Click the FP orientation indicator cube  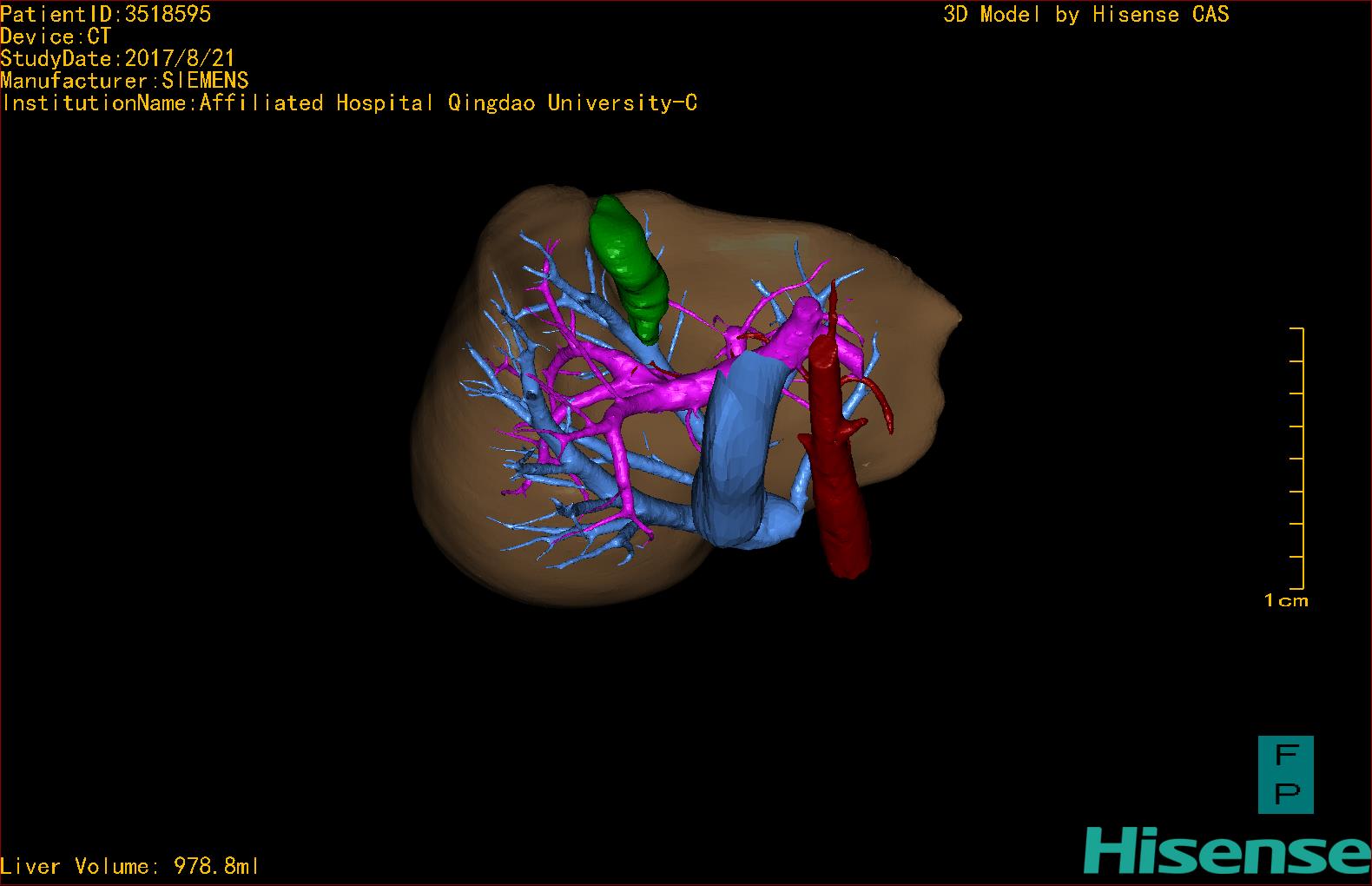(x=1286, y=775)
